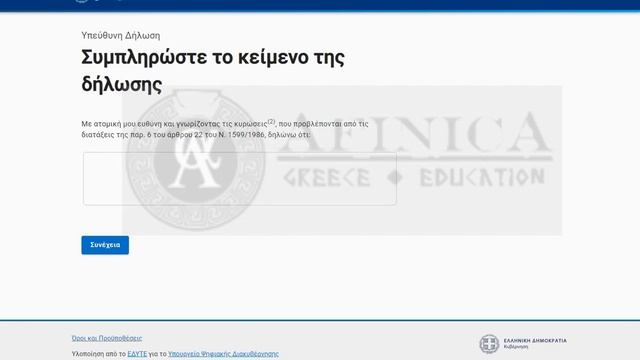Click the footnote (2) superscript after κυρώσεις
The image size is (640, 360).
pos(271,121)
